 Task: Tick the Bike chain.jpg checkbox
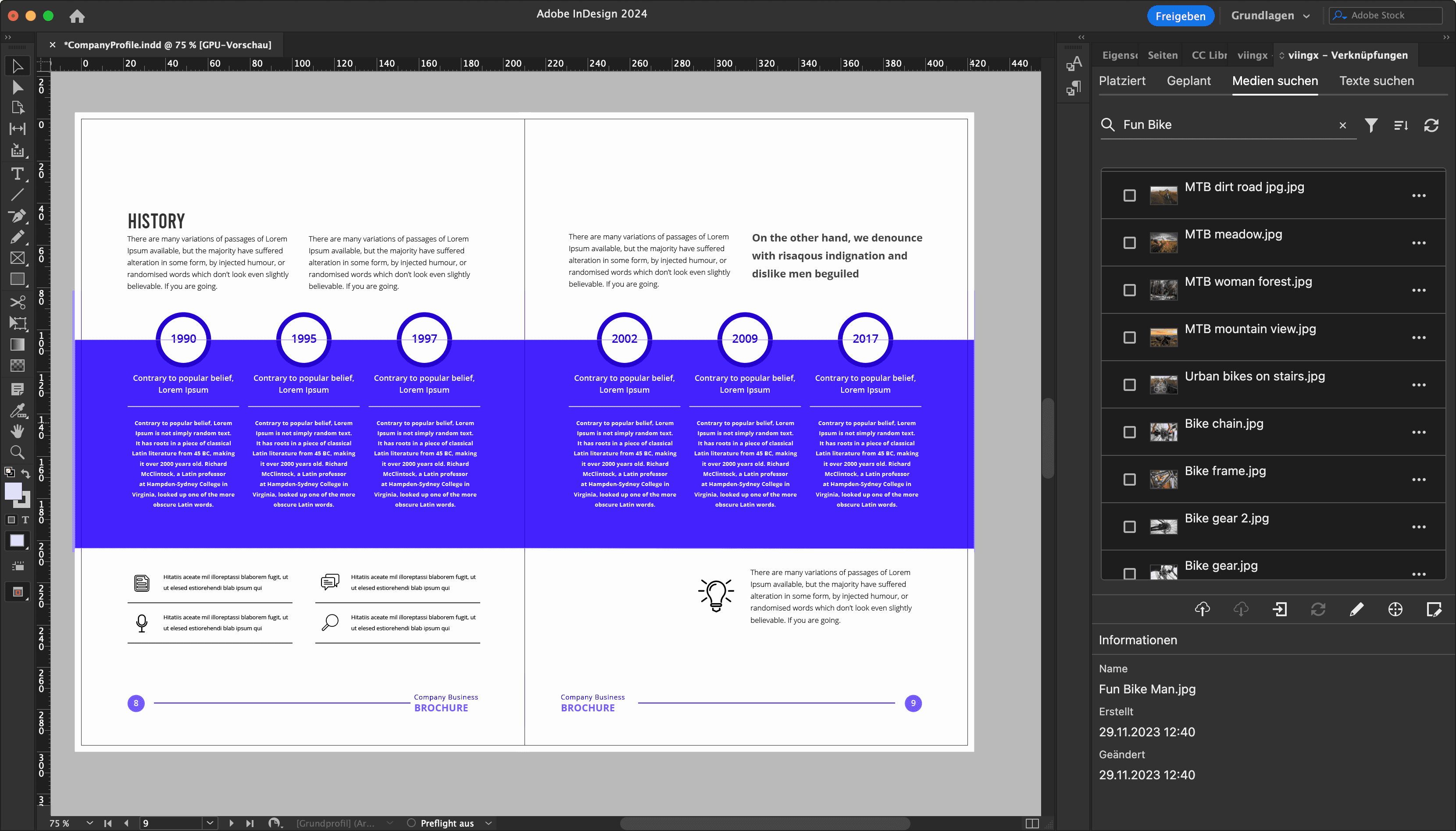1129,432
